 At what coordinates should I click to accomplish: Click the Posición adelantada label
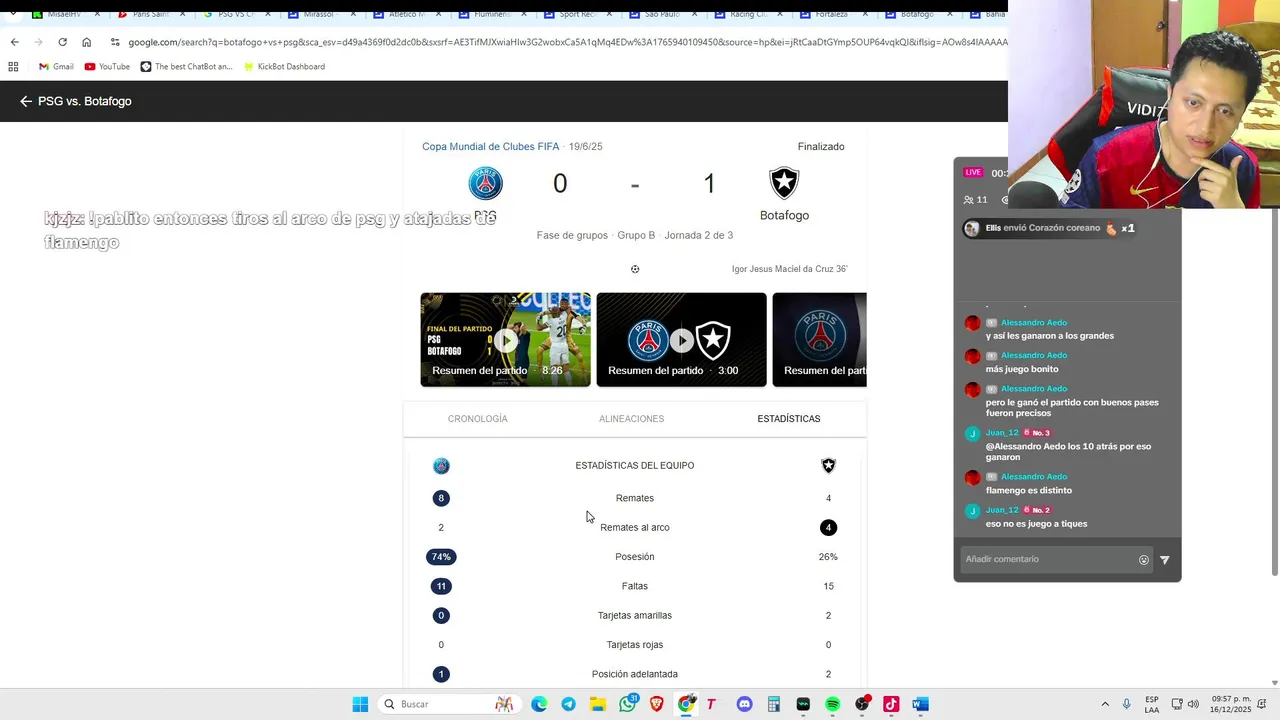[x=635, y=674]
